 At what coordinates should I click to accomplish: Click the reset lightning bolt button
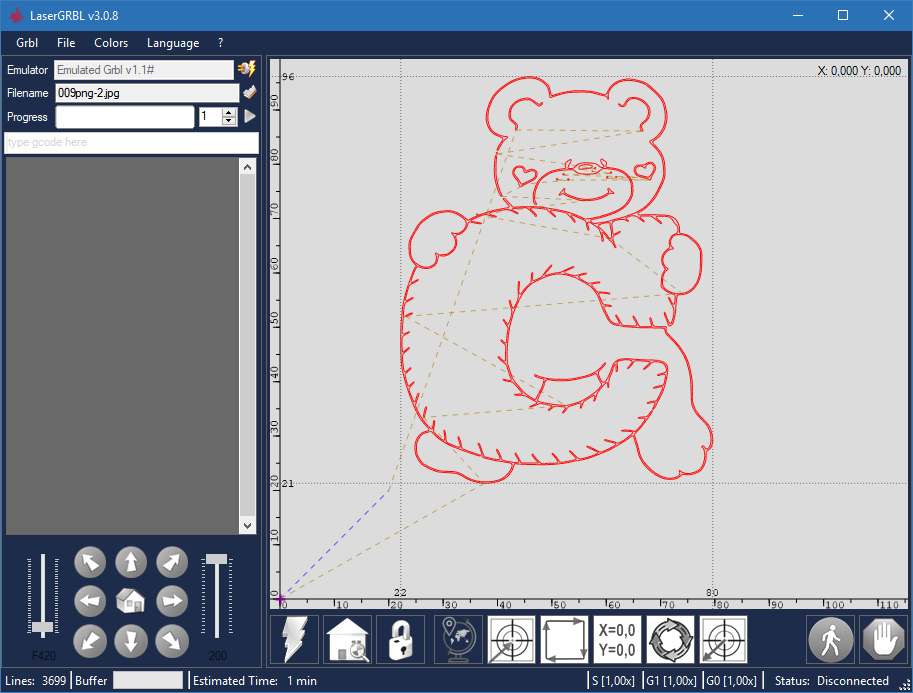(295, 639)
